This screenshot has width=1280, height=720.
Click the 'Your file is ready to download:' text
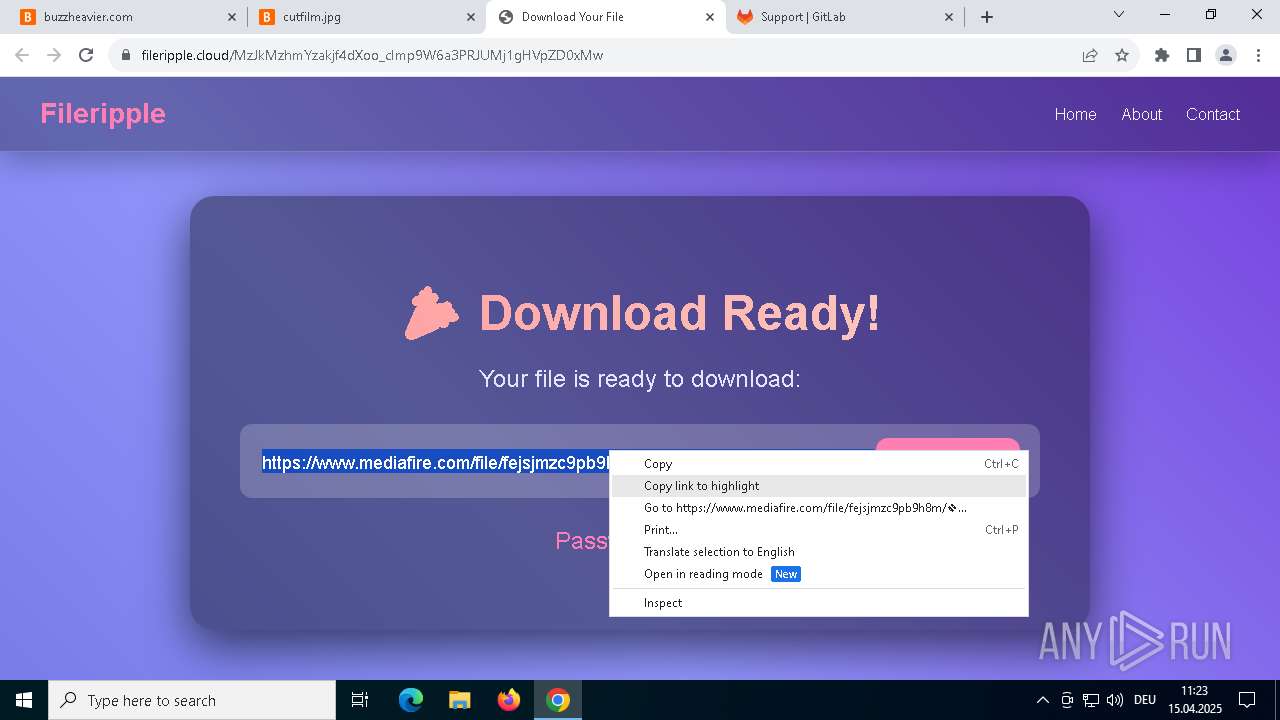click(x=640, y=379)
